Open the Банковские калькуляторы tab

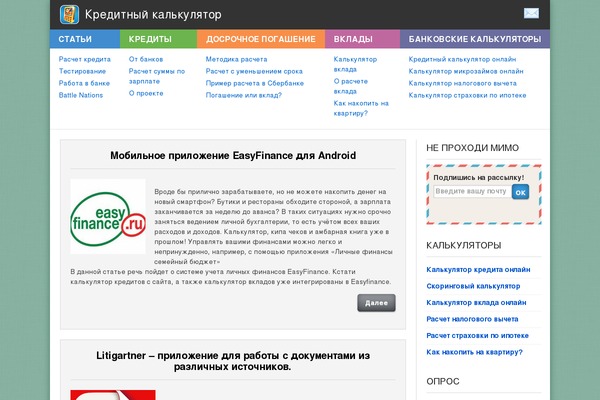pos(475,39)
